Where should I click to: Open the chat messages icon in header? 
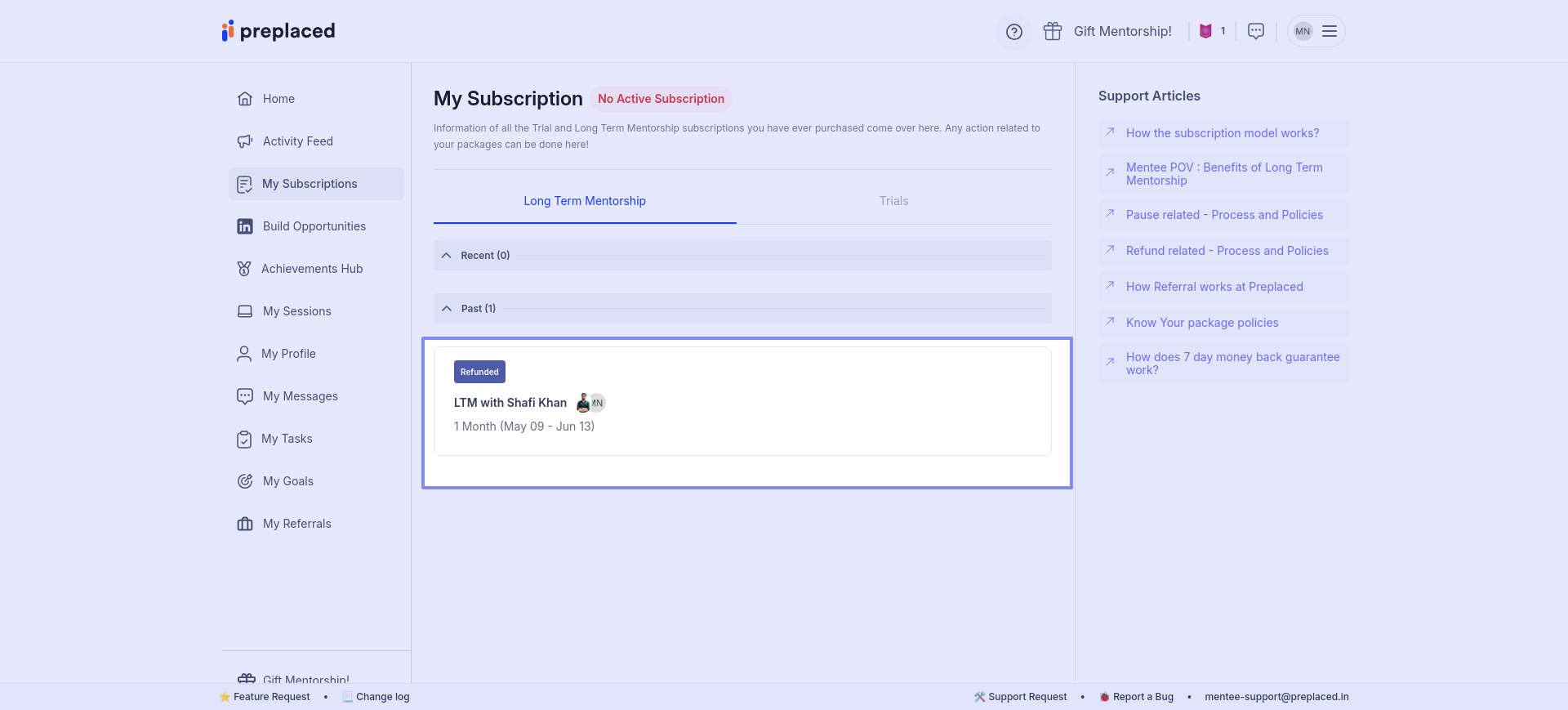tap(1256, 31)
